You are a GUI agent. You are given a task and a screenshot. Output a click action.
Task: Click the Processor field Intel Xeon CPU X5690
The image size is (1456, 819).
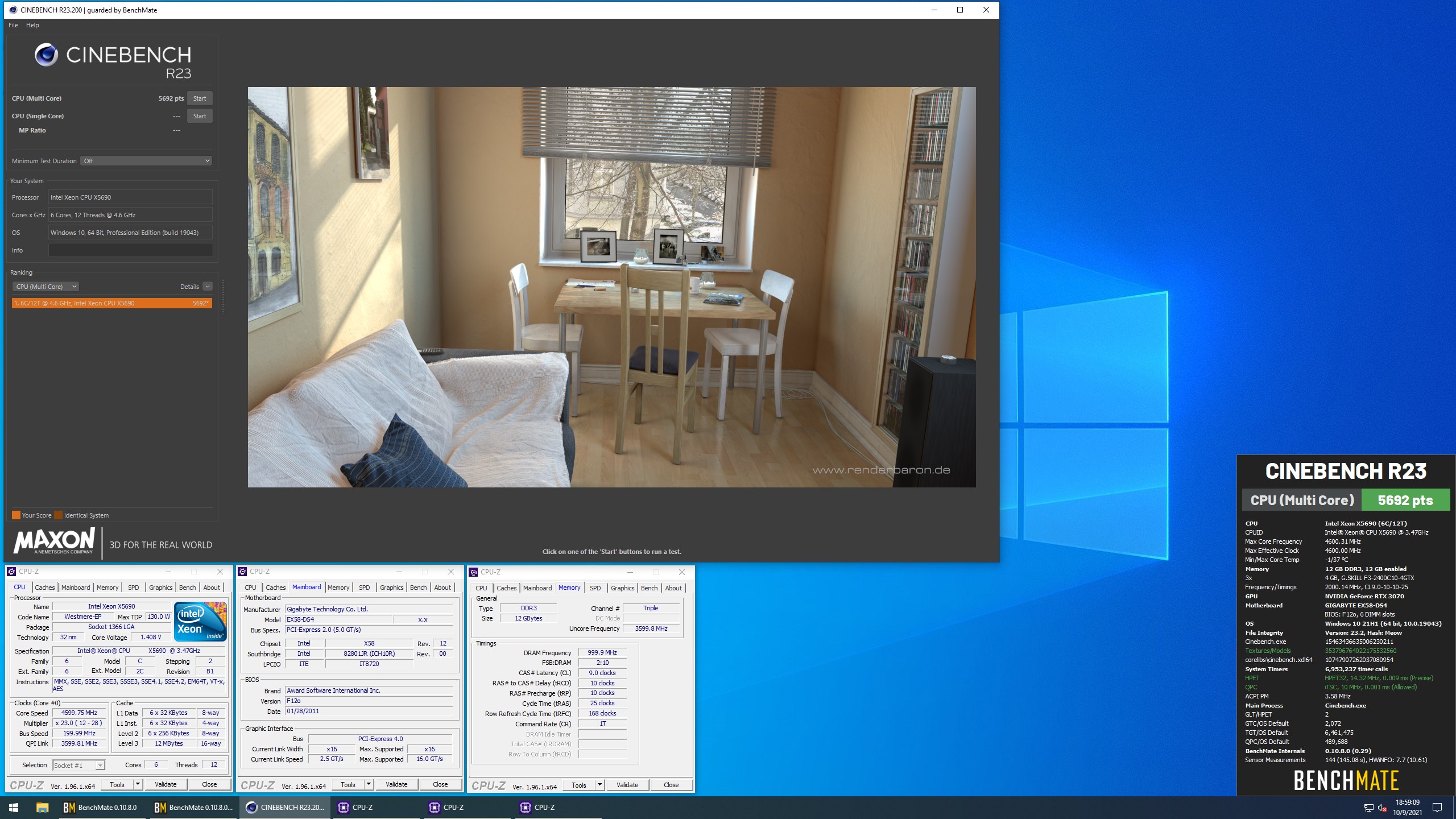[130, 197]
